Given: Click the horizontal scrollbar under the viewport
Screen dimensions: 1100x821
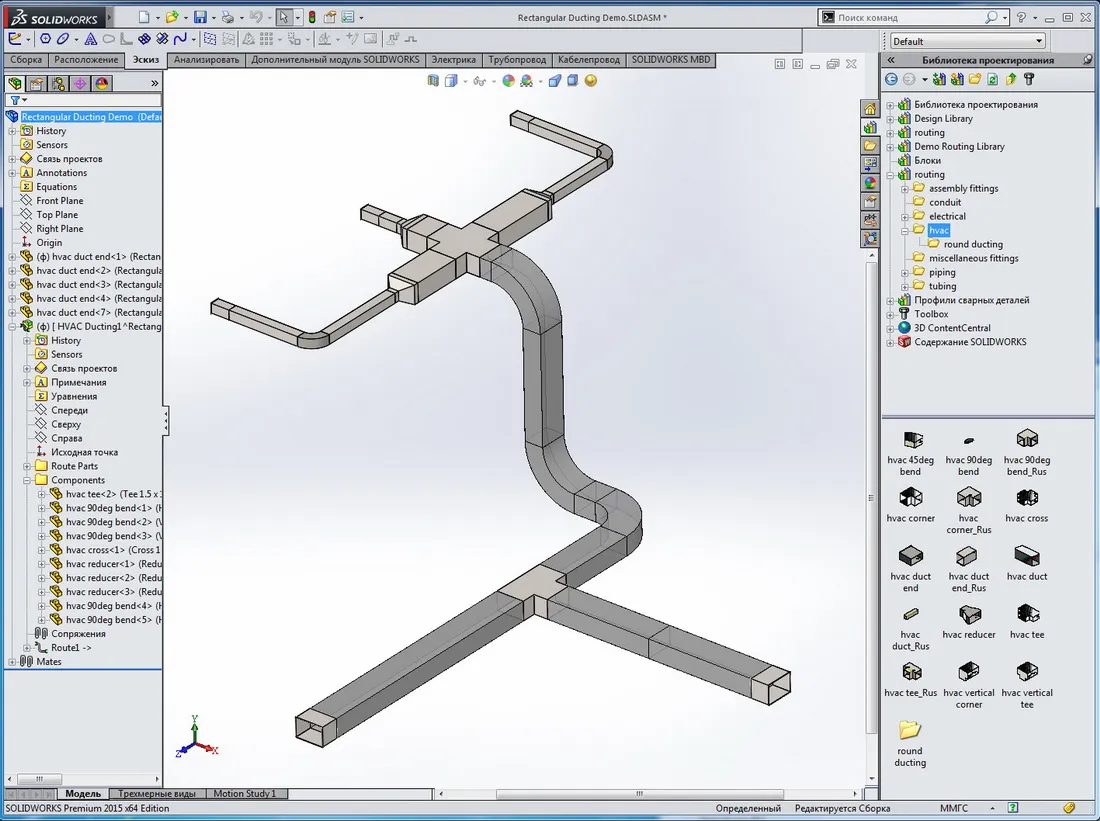Looking at the screenshot, I should pos(648,794).
